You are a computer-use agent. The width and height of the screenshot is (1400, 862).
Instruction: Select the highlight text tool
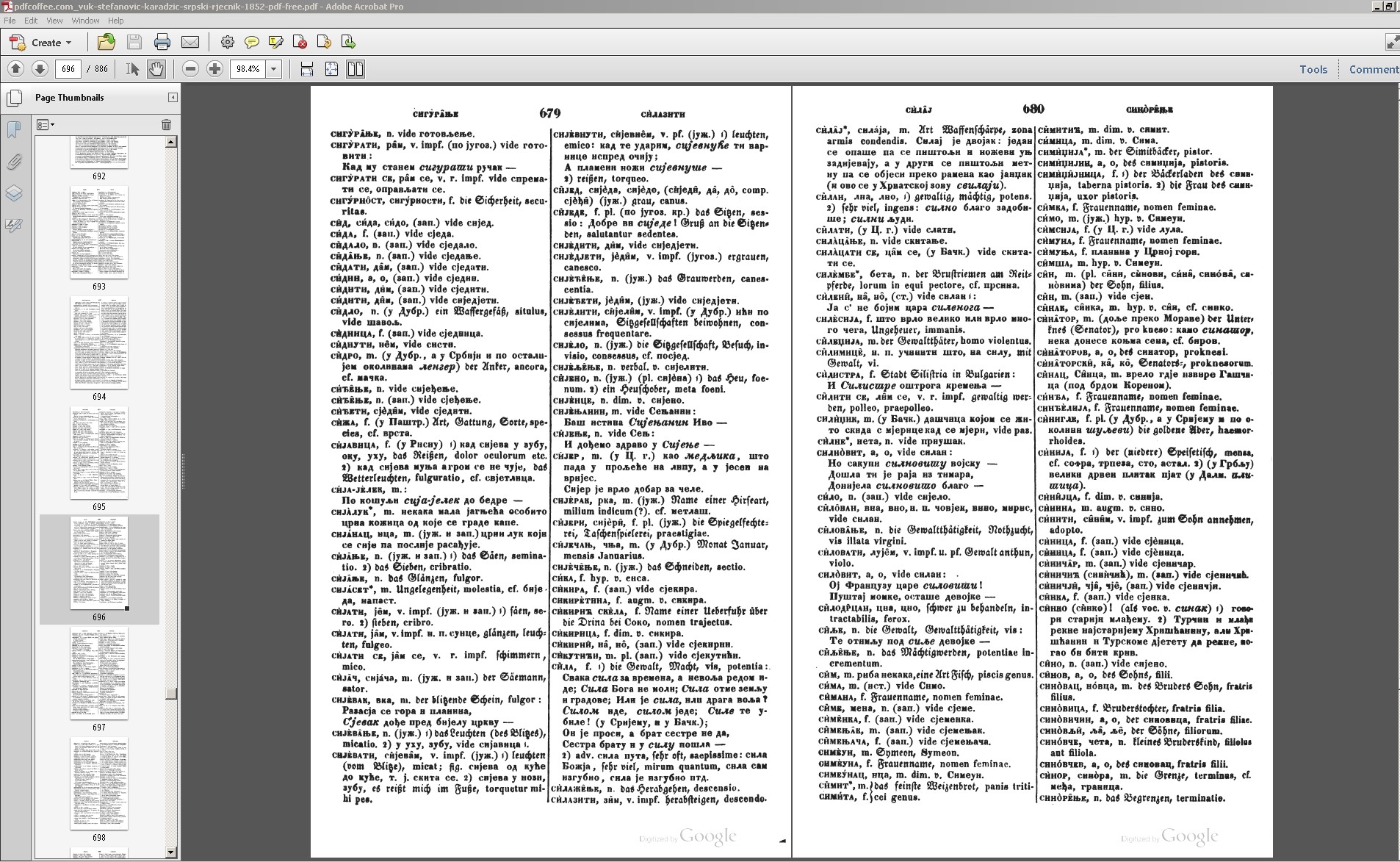coord(276,42)
